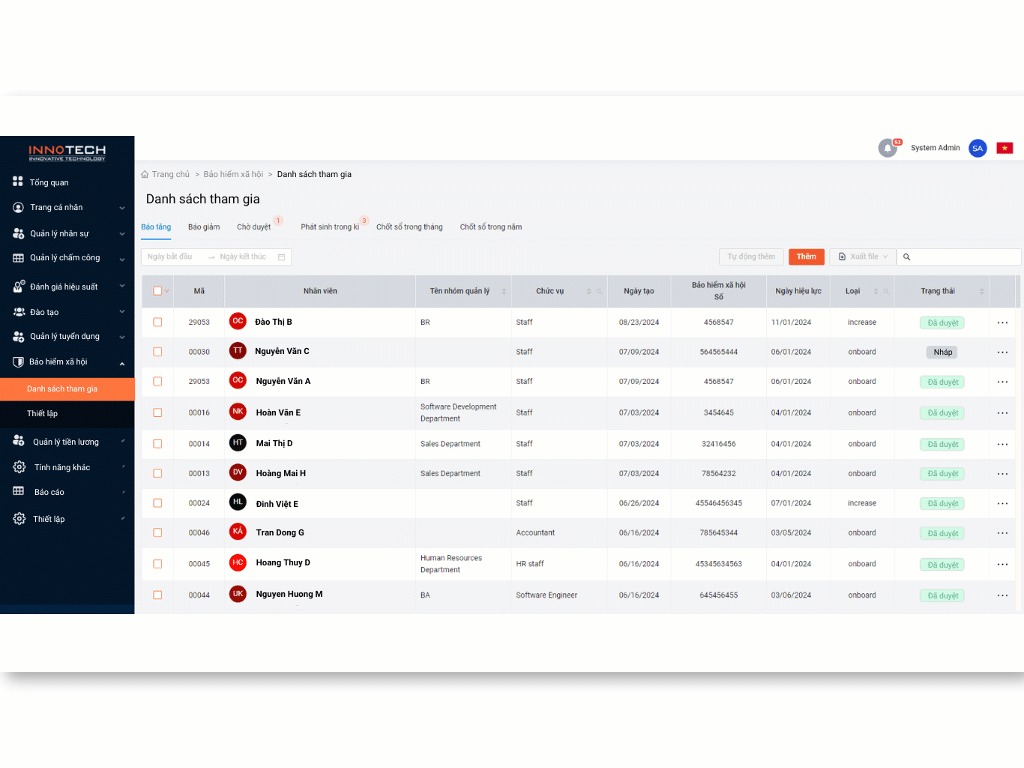Open the notification bell icon
The width and height of the screenshot is (1024, 768).
coord(887,148)
